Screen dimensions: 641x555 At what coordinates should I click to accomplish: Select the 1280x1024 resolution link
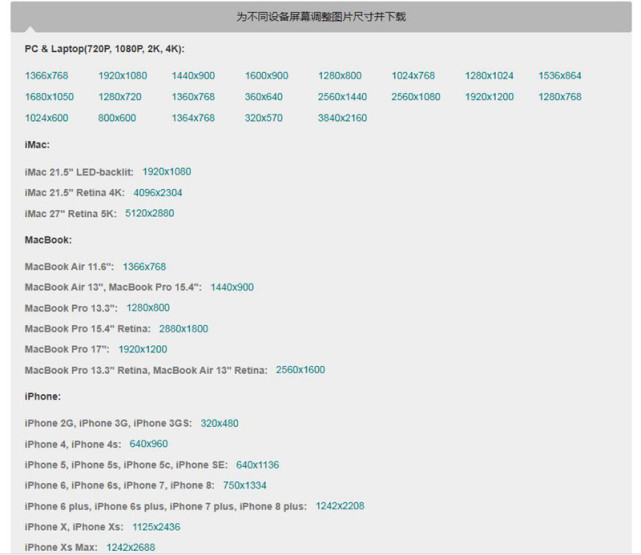tap(489, 76)
